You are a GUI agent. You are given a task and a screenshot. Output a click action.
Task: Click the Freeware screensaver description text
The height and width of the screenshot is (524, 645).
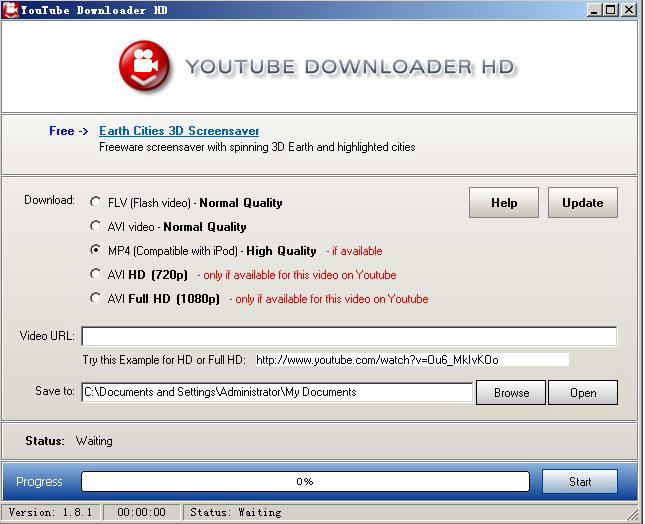[257, 147]
